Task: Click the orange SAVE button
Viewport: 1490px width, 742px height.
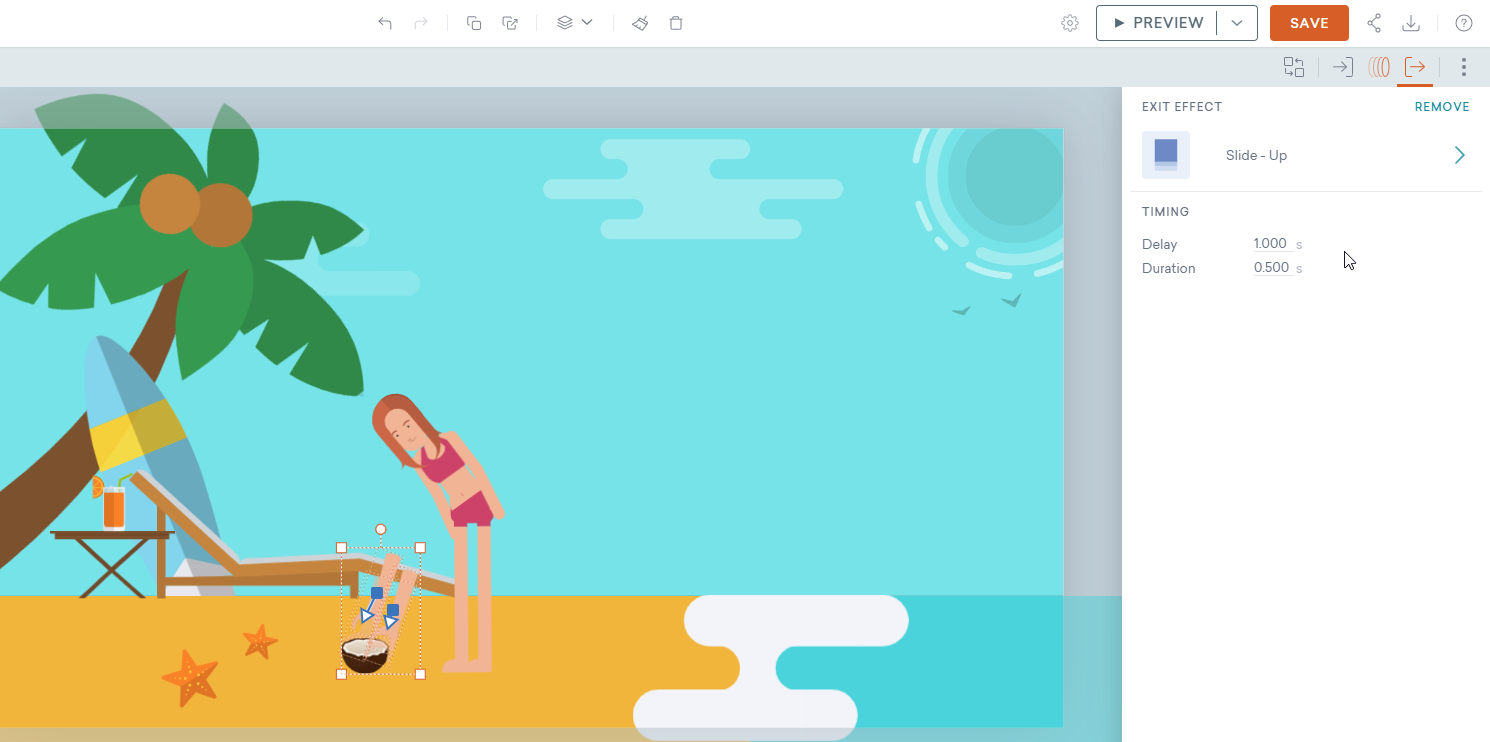Action: [x=1309, y=23]
